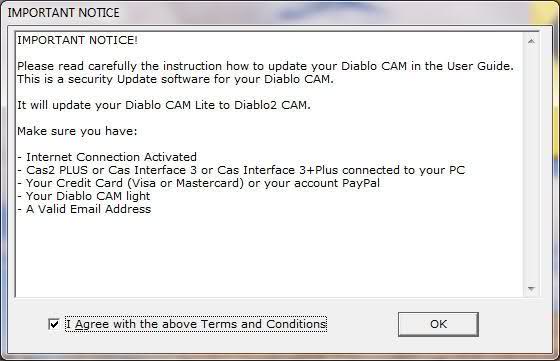Click the 'Cas2 PLUS or Cas Interface 3' list item
The width and height of the screenshot is (560, 361).
[241, 170]
